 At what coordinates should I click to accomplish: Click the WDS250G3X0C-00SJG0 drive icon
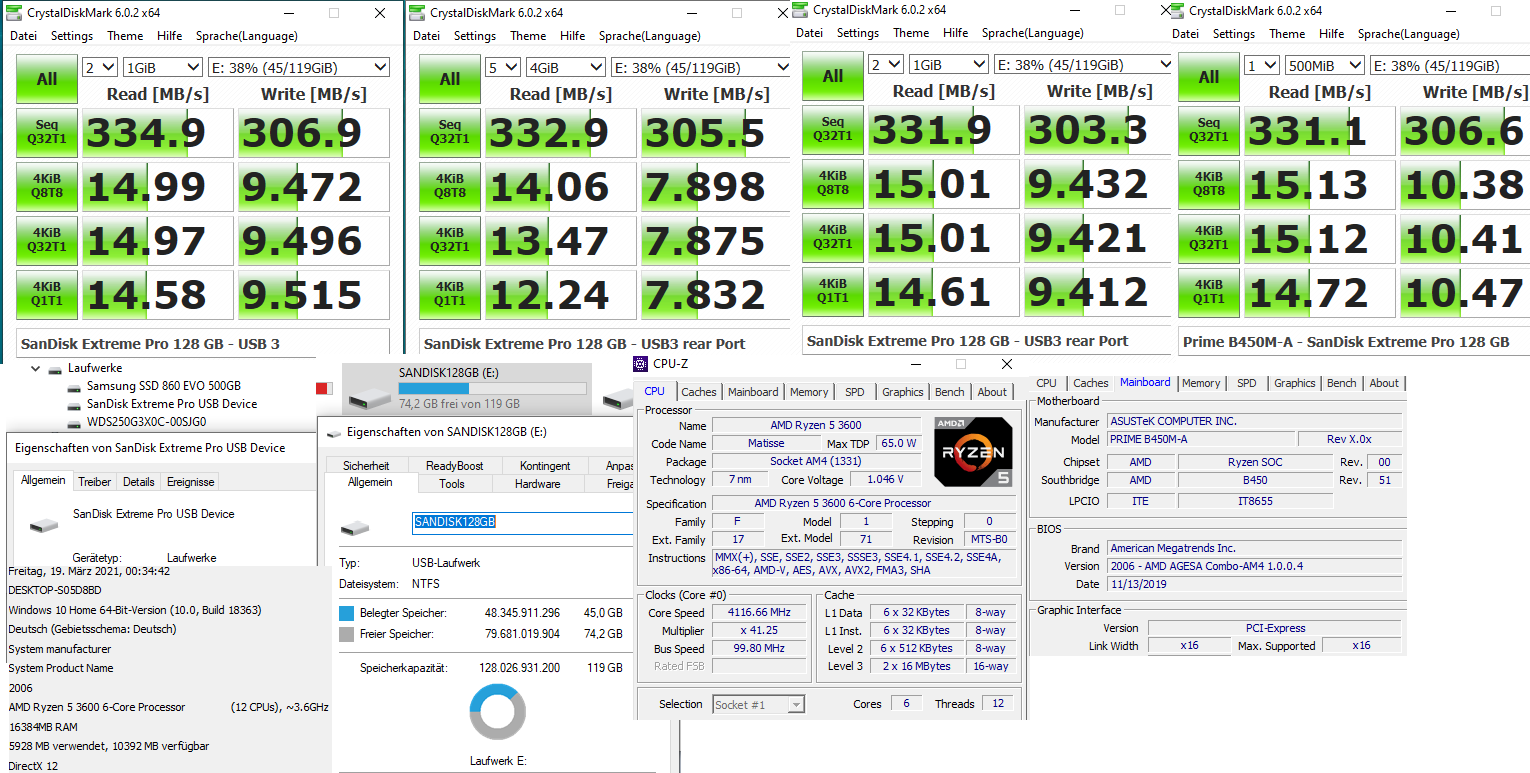pyautogui.click(x=74, y=423)
